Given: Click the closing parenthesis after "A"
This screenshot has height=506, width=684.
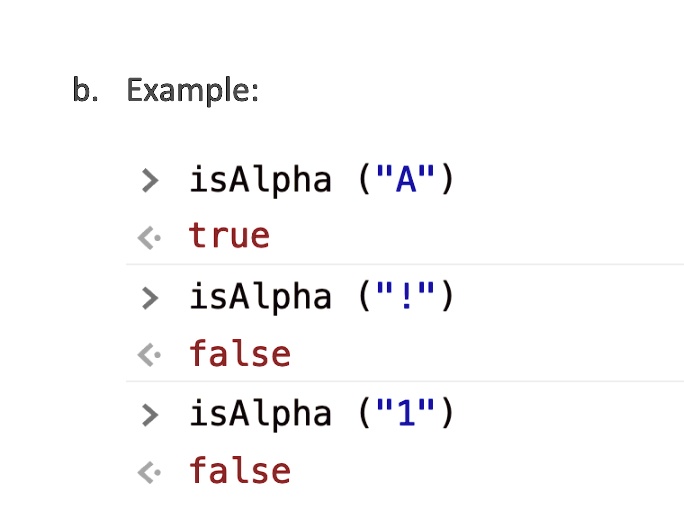Looking at the screenshot, I should point(446,181).
